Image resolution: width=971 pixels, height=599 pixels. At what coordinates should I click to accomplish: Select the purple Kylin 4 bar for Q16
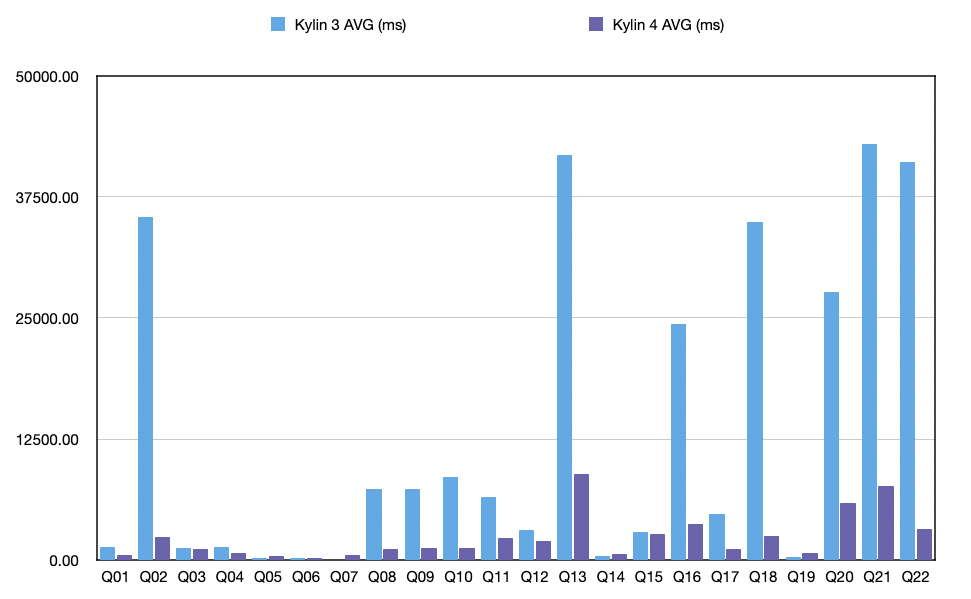tap(695, 542)
